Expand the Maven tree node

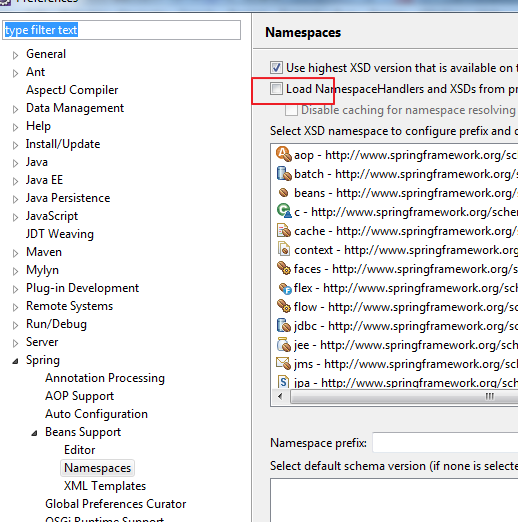click(15, 253)
